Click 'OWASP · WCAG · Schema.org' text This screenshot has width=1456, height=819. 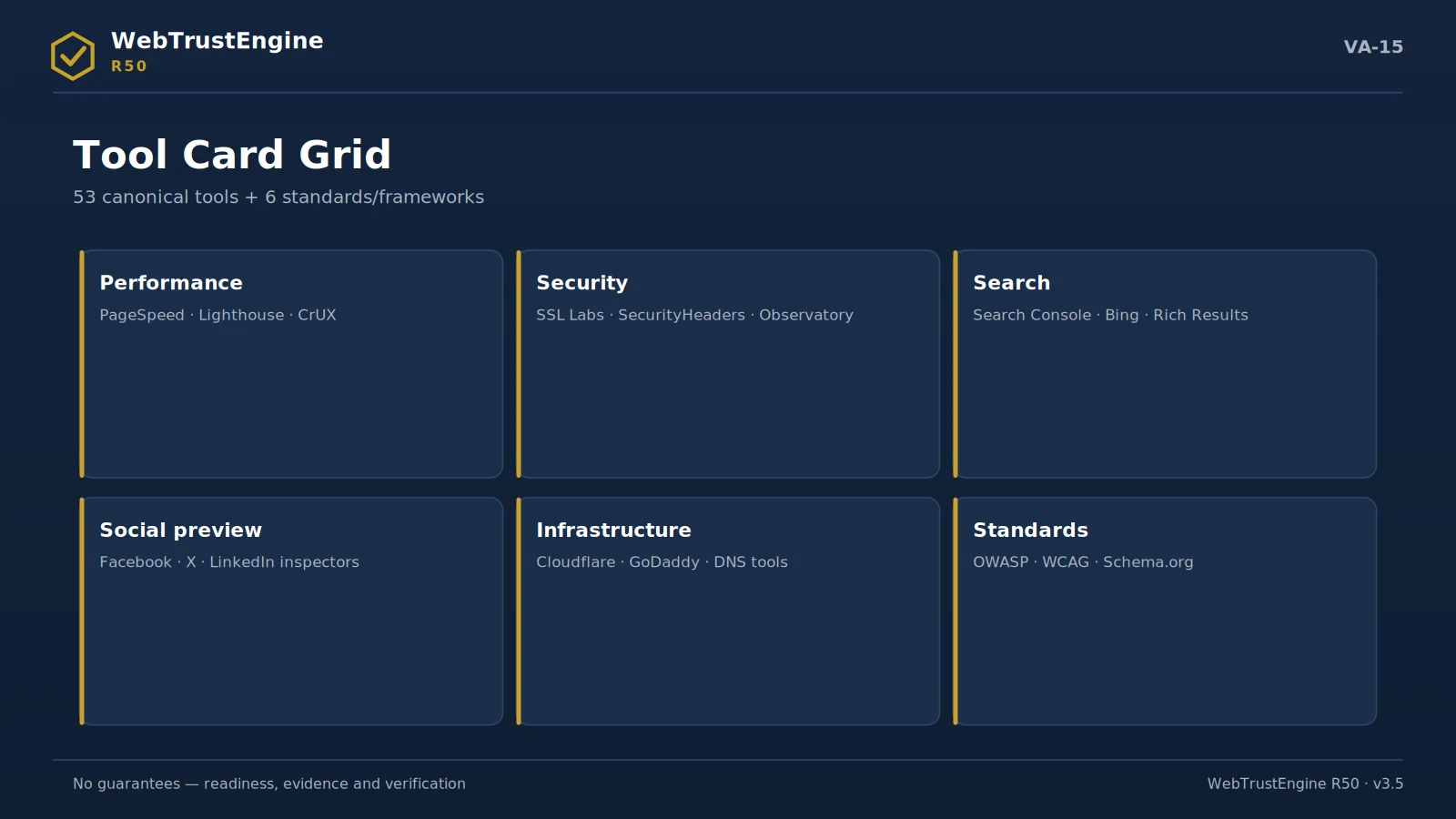pyautogui.click(x=1083, y=562)
